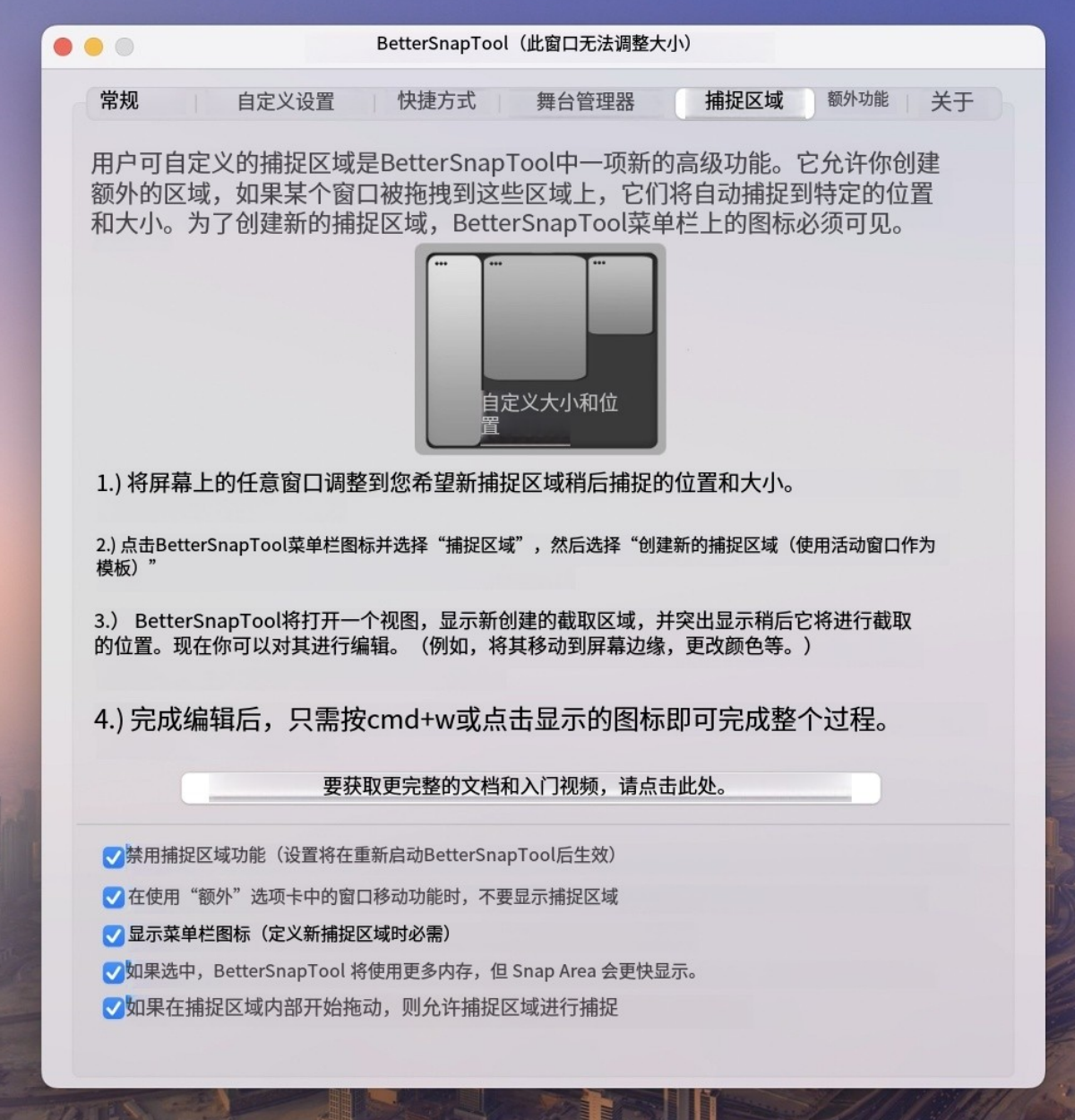1075x1120 pixels.
Task: Switch to the 常规 tab
Action: click(x=120, y=101)
